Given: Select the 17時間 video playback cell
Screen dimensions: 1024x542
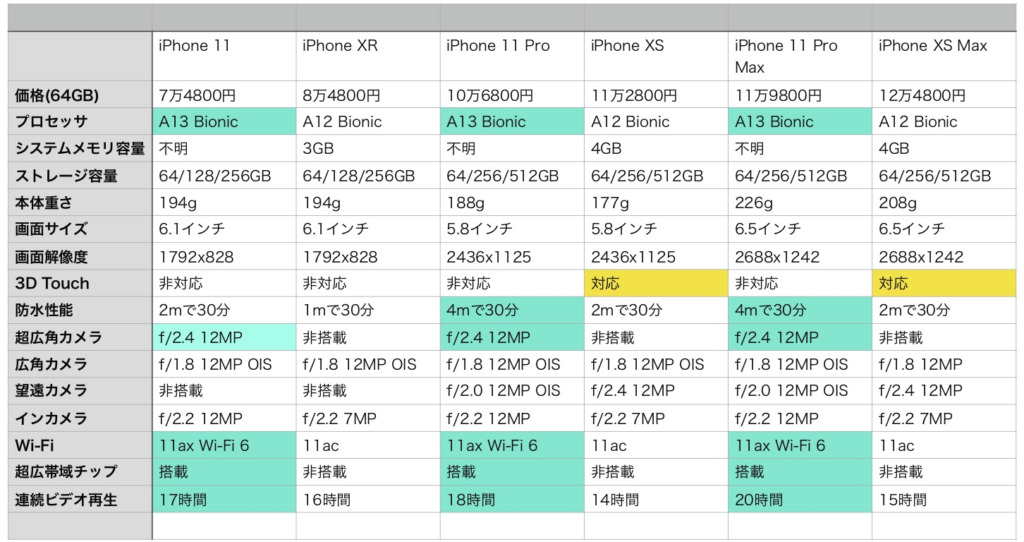Looking at the screenshot, I should 224,499.
